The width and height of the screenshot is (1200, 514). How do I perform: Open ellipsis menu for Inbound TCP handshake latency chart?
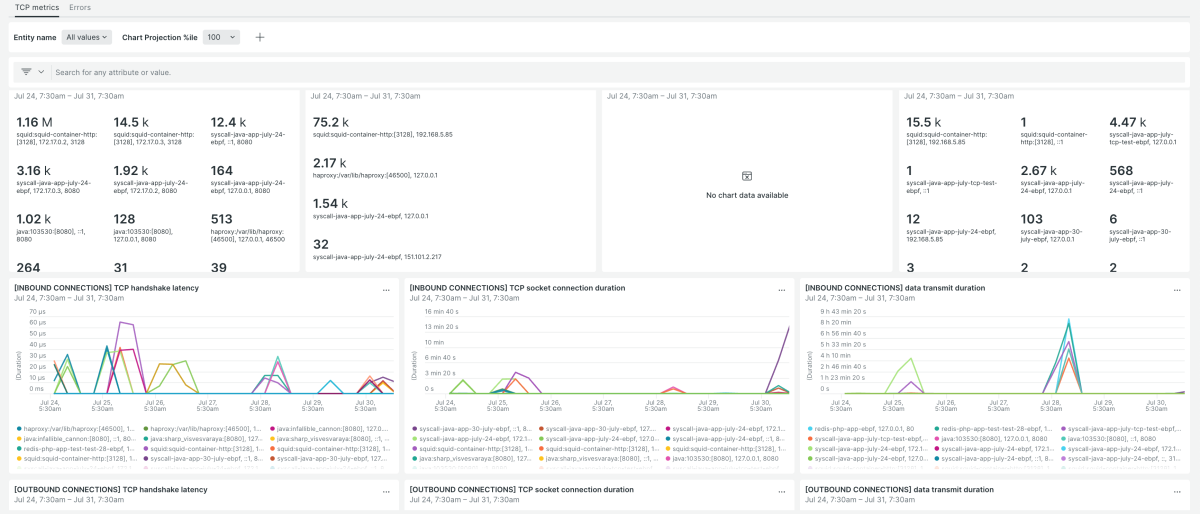pos(386,289)
